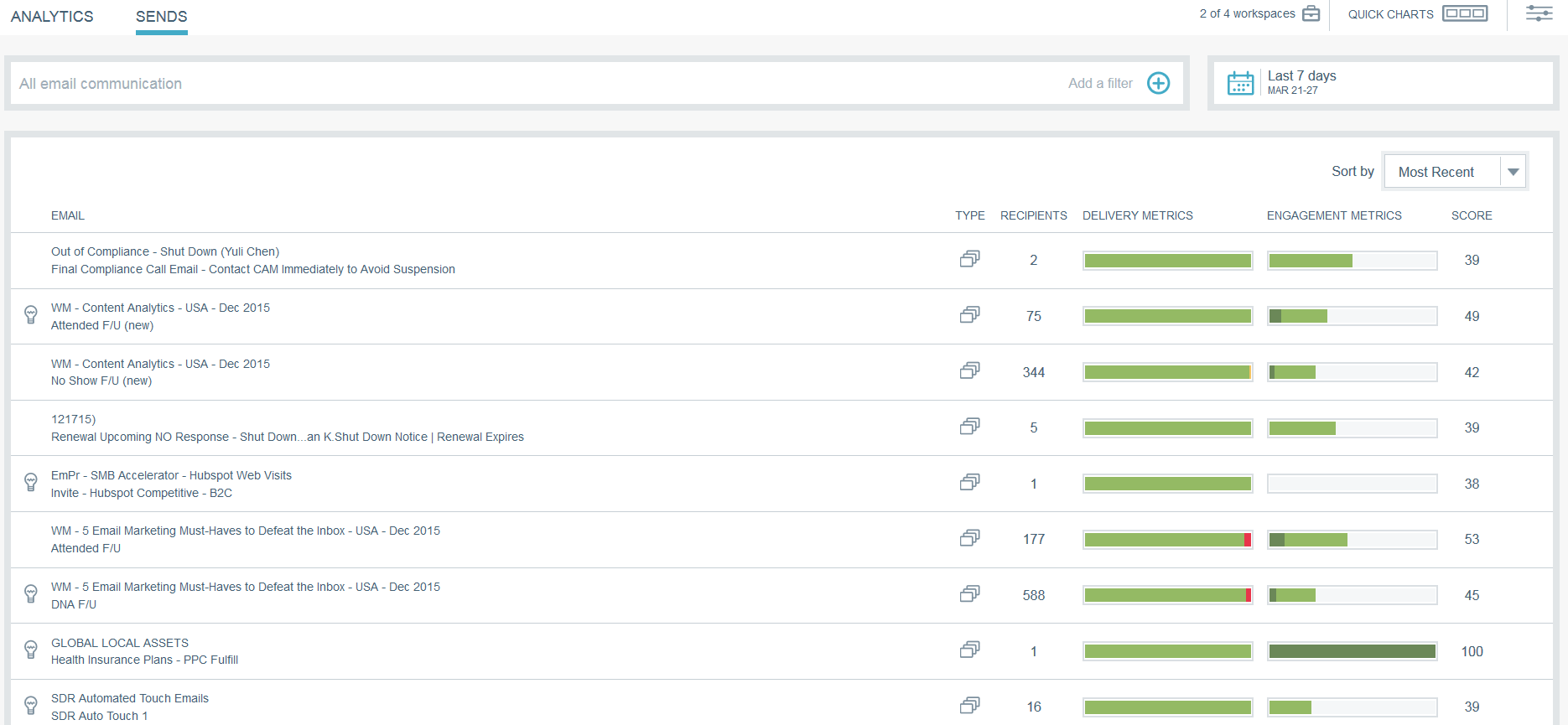Viewport: 1568px width, 725px height.
Task: Open the settings sliders icon
Action: click(x=1539, y=13)
